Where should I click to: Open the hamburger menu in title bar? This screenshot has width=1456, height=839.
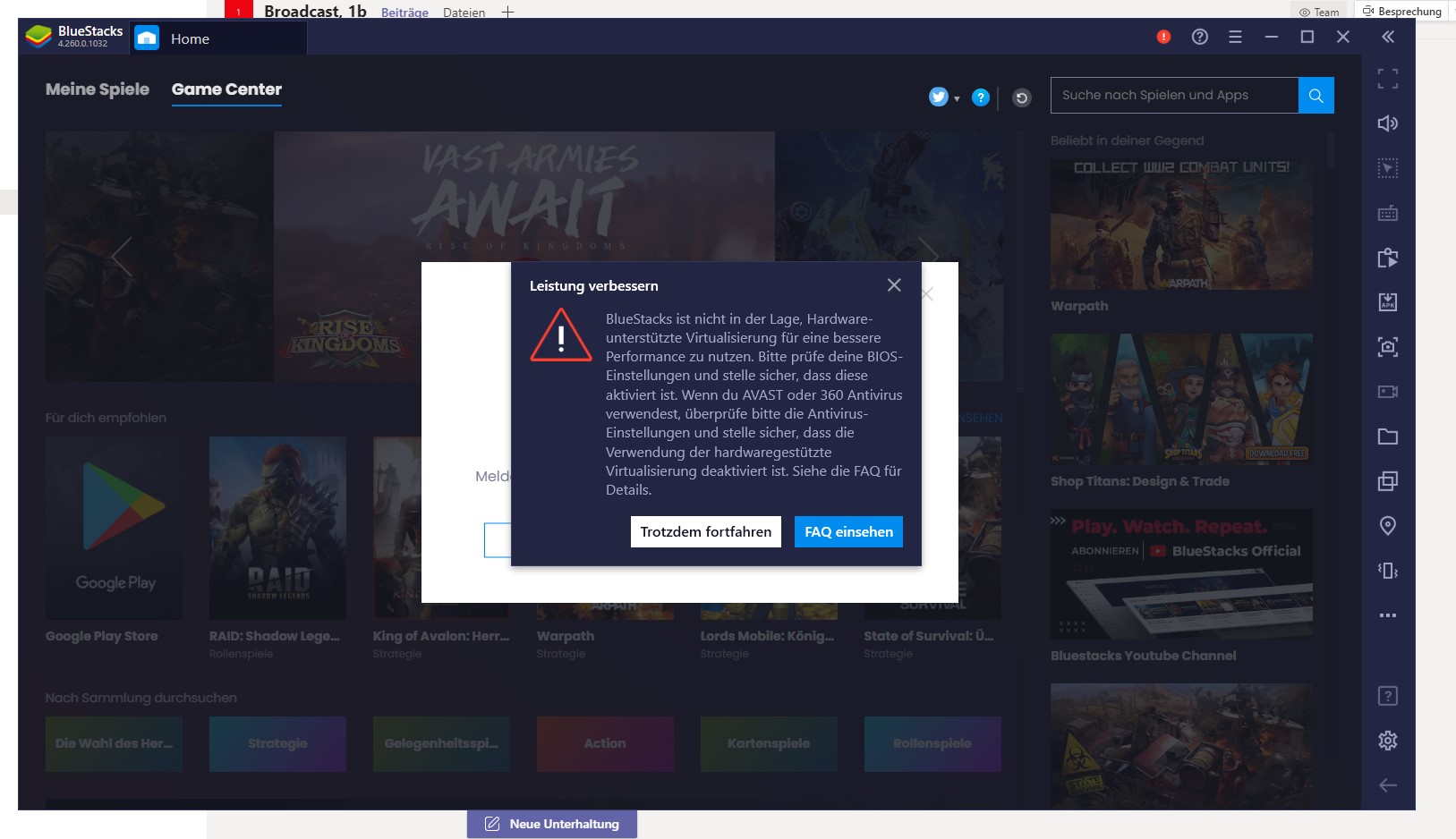[1235, 37]
